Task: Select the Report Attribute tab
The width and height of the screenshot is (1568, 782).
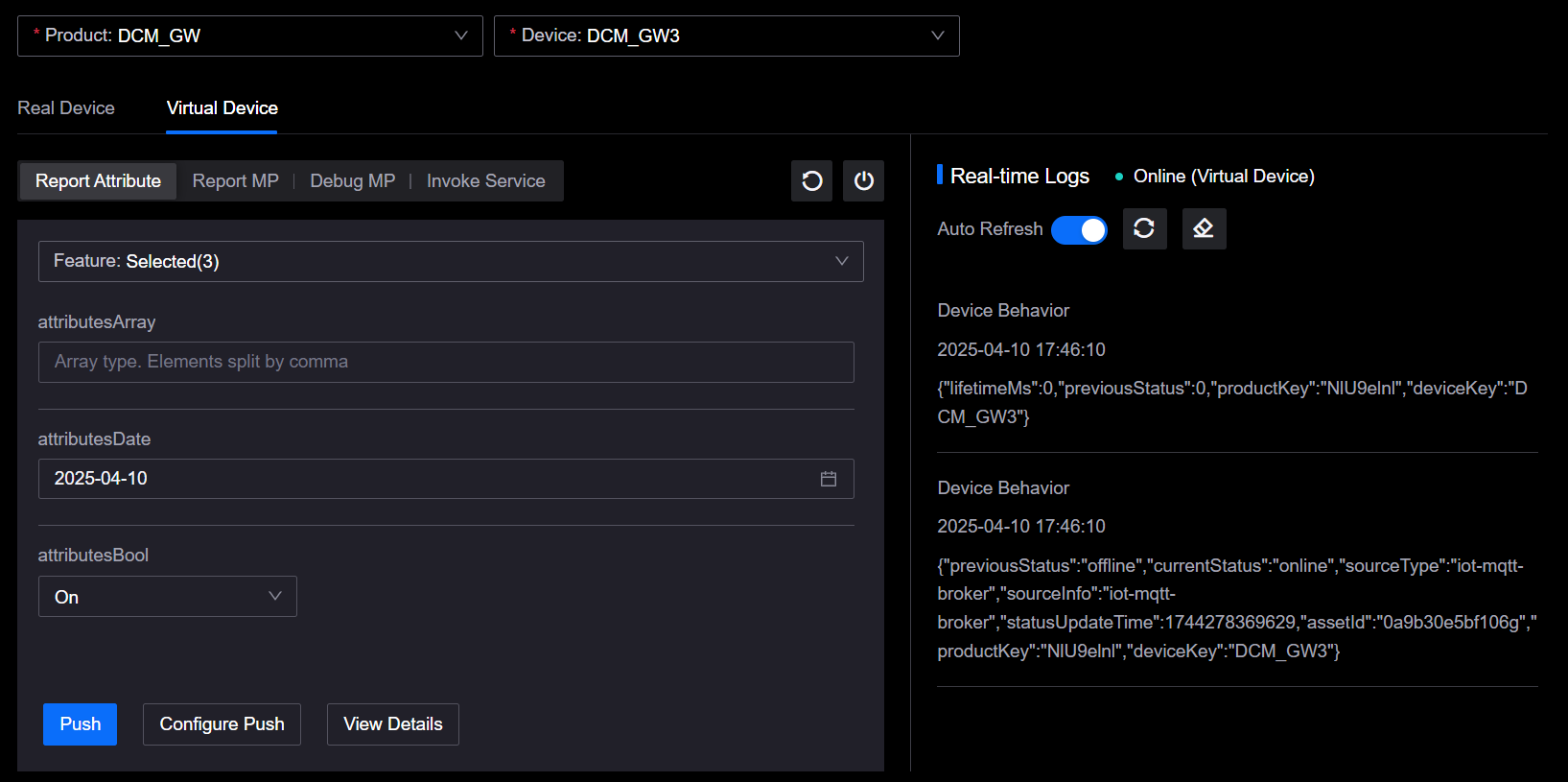Action: [98, 181]
